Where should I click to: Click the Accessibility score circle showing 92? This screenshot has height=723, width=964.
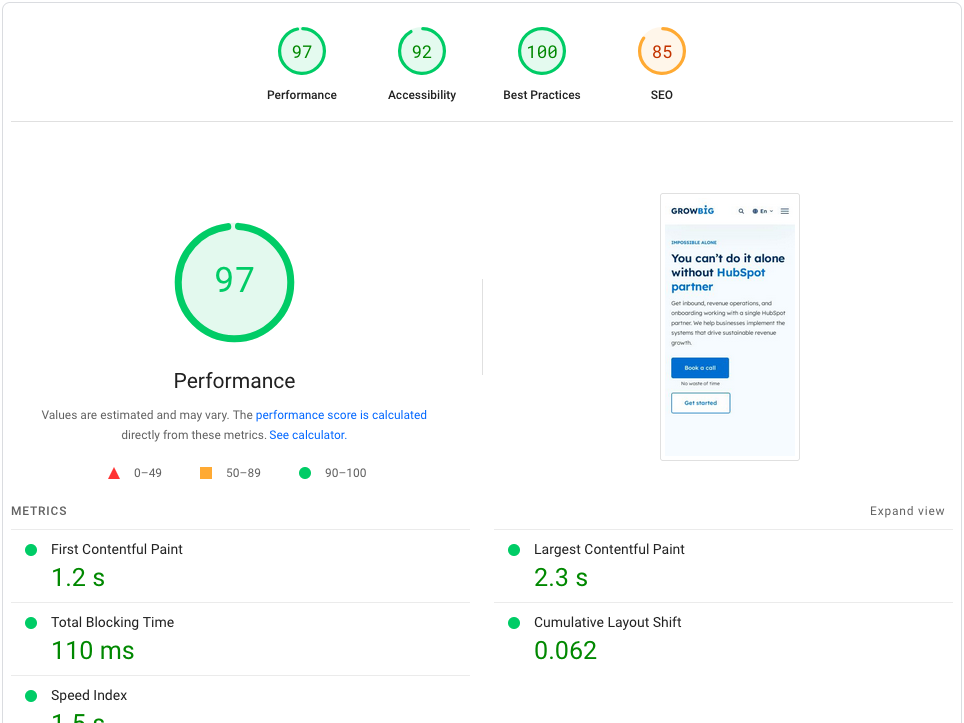(421, 51)
